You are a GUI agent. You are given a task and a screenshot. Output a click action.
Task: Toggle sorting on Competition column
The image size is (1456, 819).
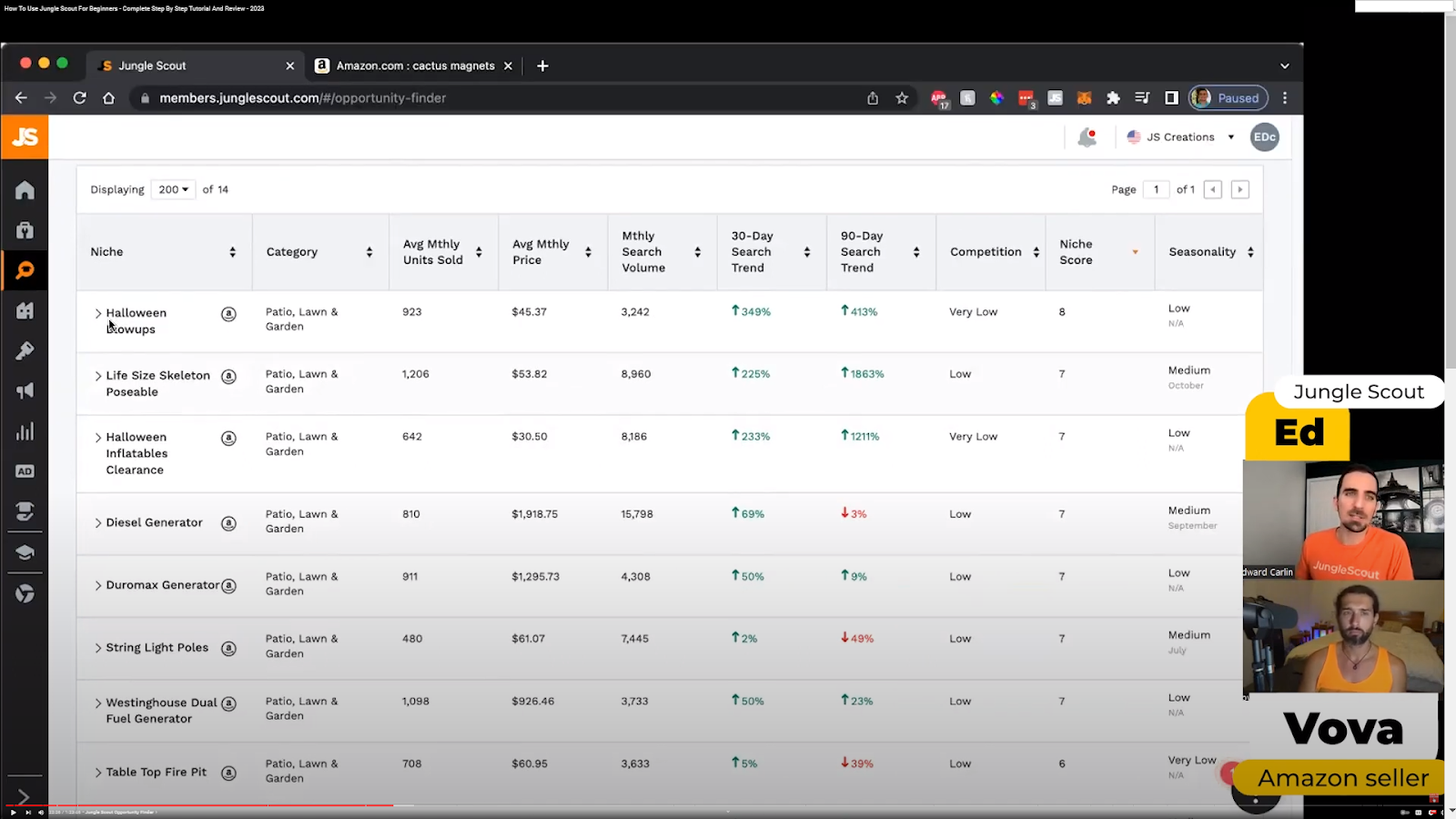[x=1036, y=252]
